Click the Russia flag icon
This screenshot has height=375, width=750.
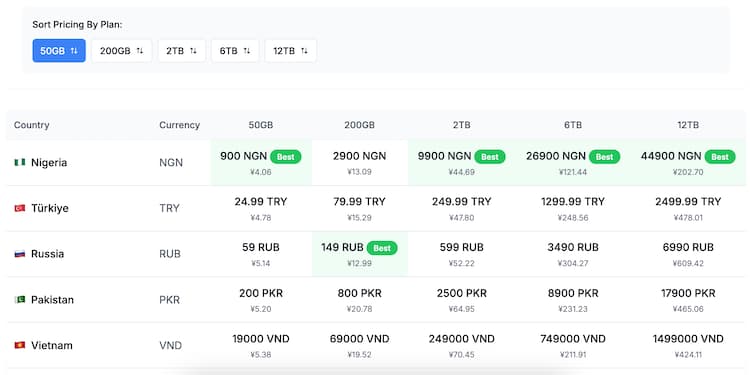click(20, 254)
